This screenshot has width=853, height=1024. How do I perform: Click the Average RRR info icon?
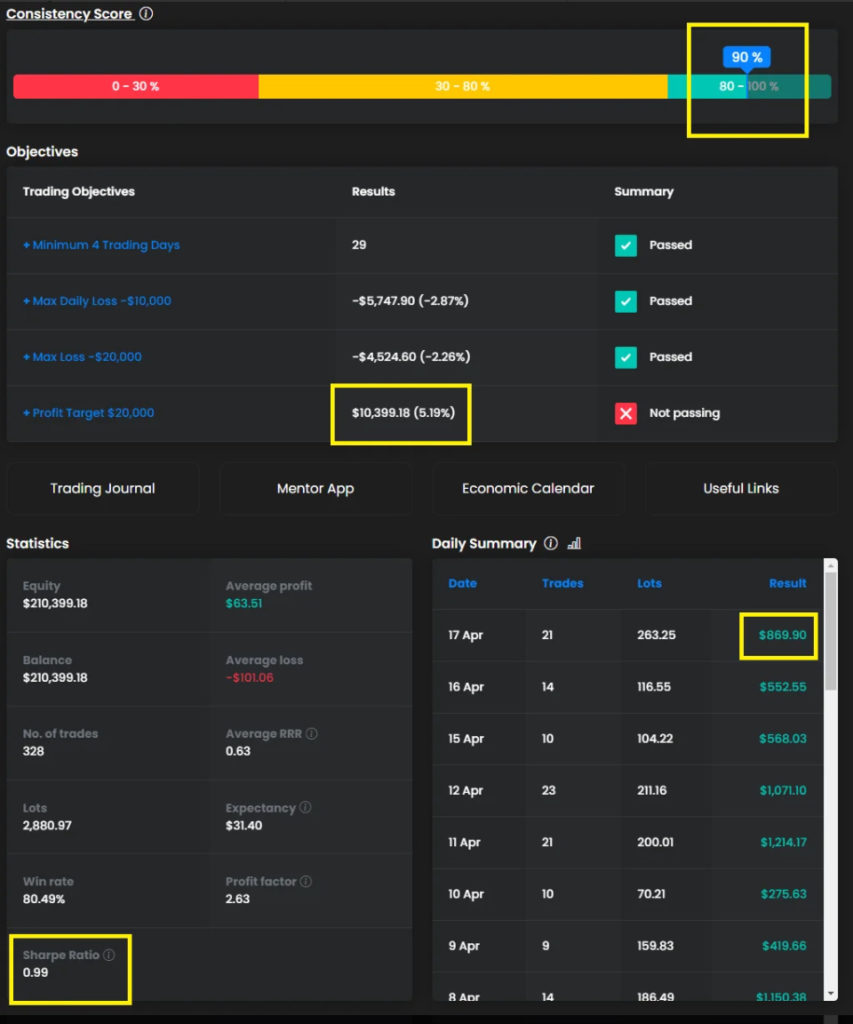click(312, 734)
